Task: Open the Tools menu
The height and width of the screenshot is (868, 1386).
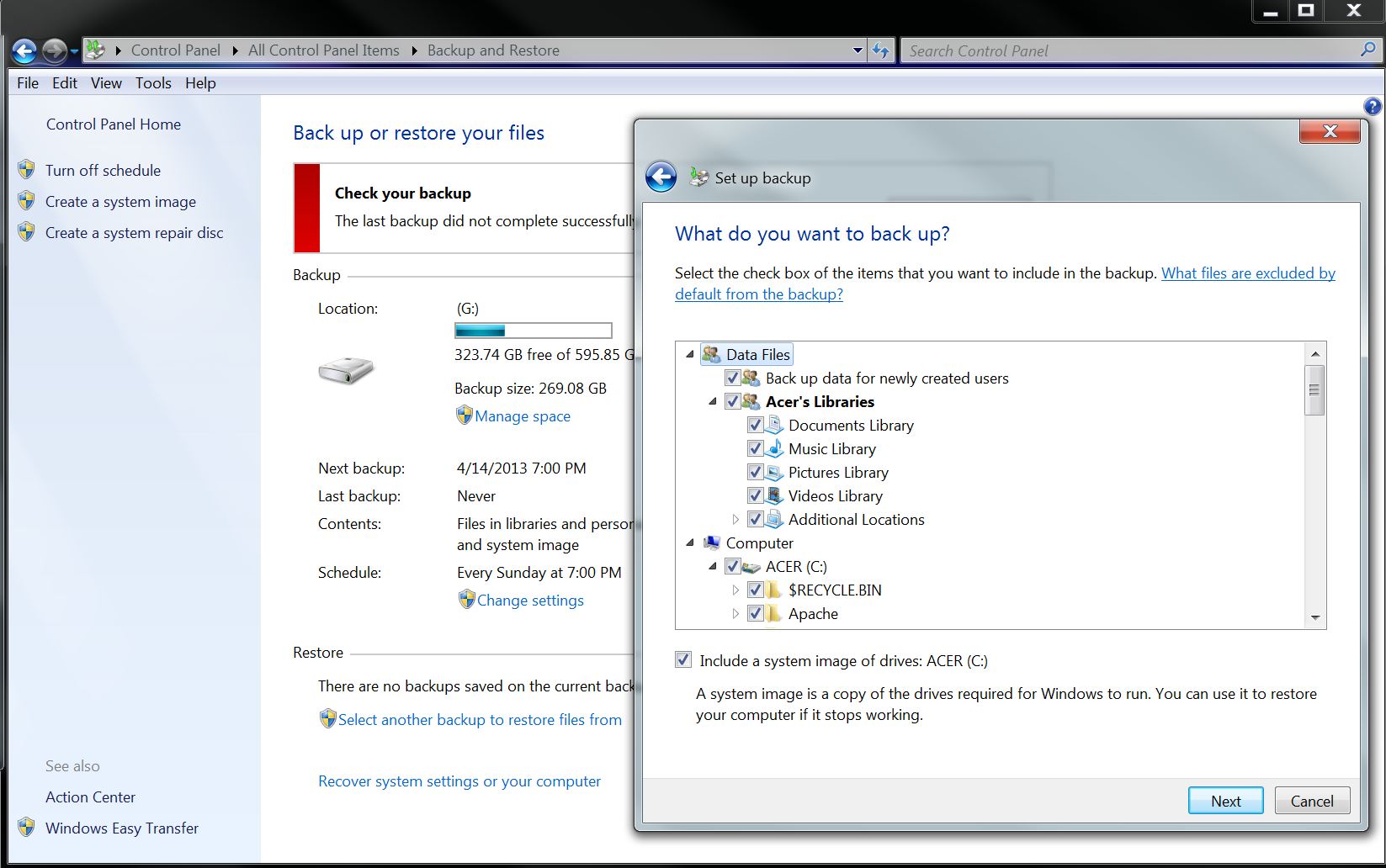Action: point(153,82)
